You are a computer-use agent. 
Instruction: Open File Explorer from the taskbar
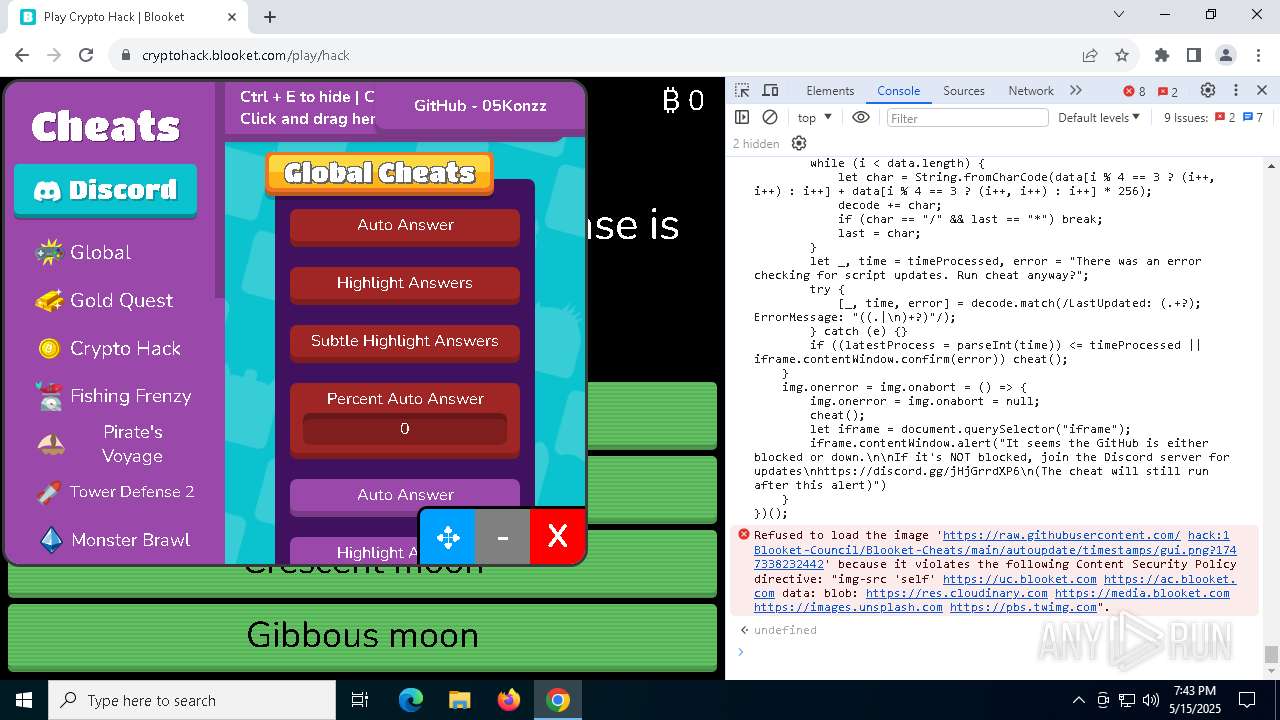point(460,700)
